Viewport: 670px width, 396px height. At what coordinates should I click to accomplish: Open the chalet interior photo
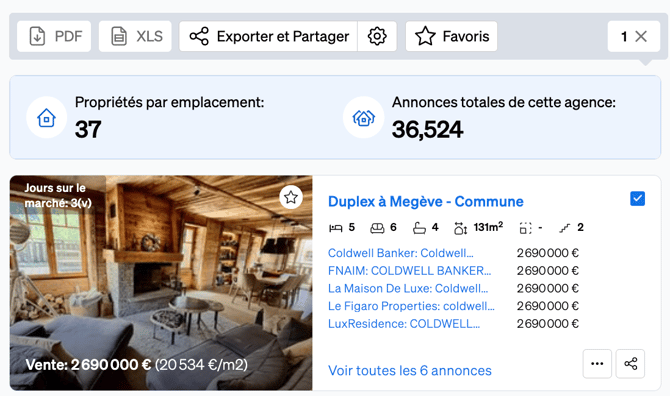(161, 283)
